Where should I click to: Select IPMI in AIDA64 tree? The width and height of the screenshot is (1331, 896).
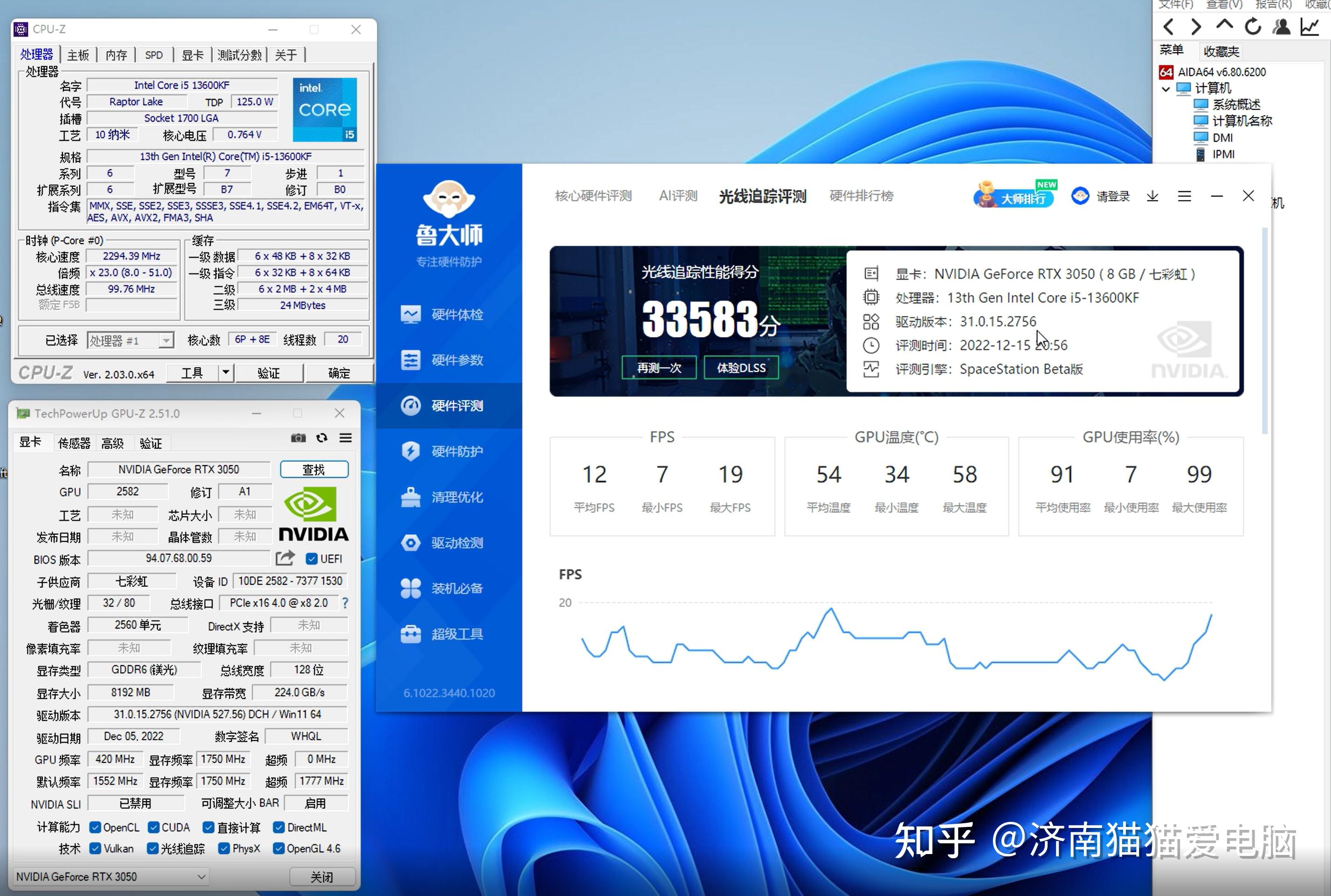[x=1215, y=154]
